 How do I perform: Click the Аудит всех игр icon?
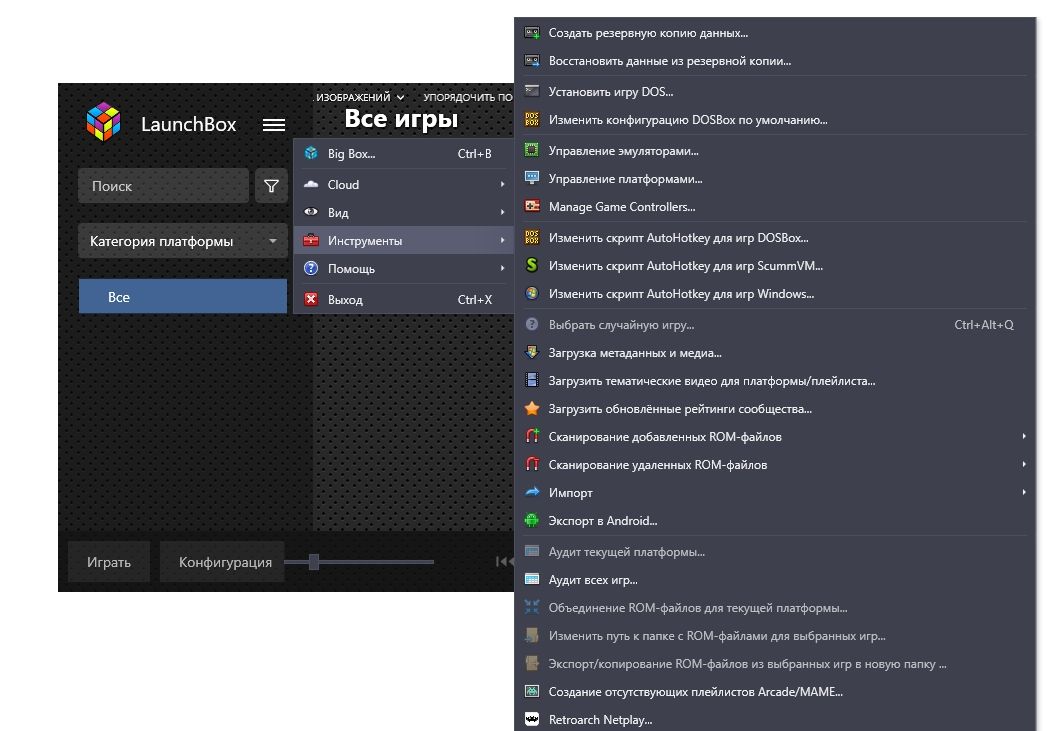[x=532, y=580]
